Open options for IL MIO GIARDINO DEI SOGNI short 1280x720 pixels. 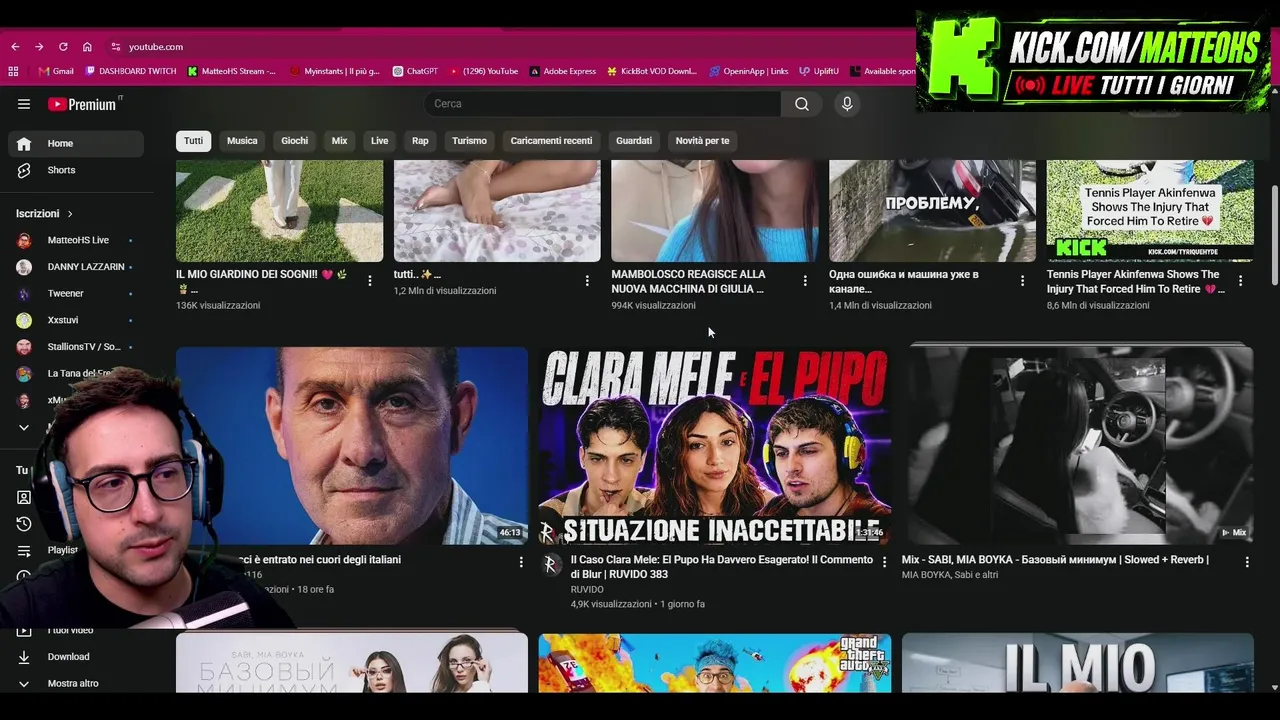(x=370, y=281)
